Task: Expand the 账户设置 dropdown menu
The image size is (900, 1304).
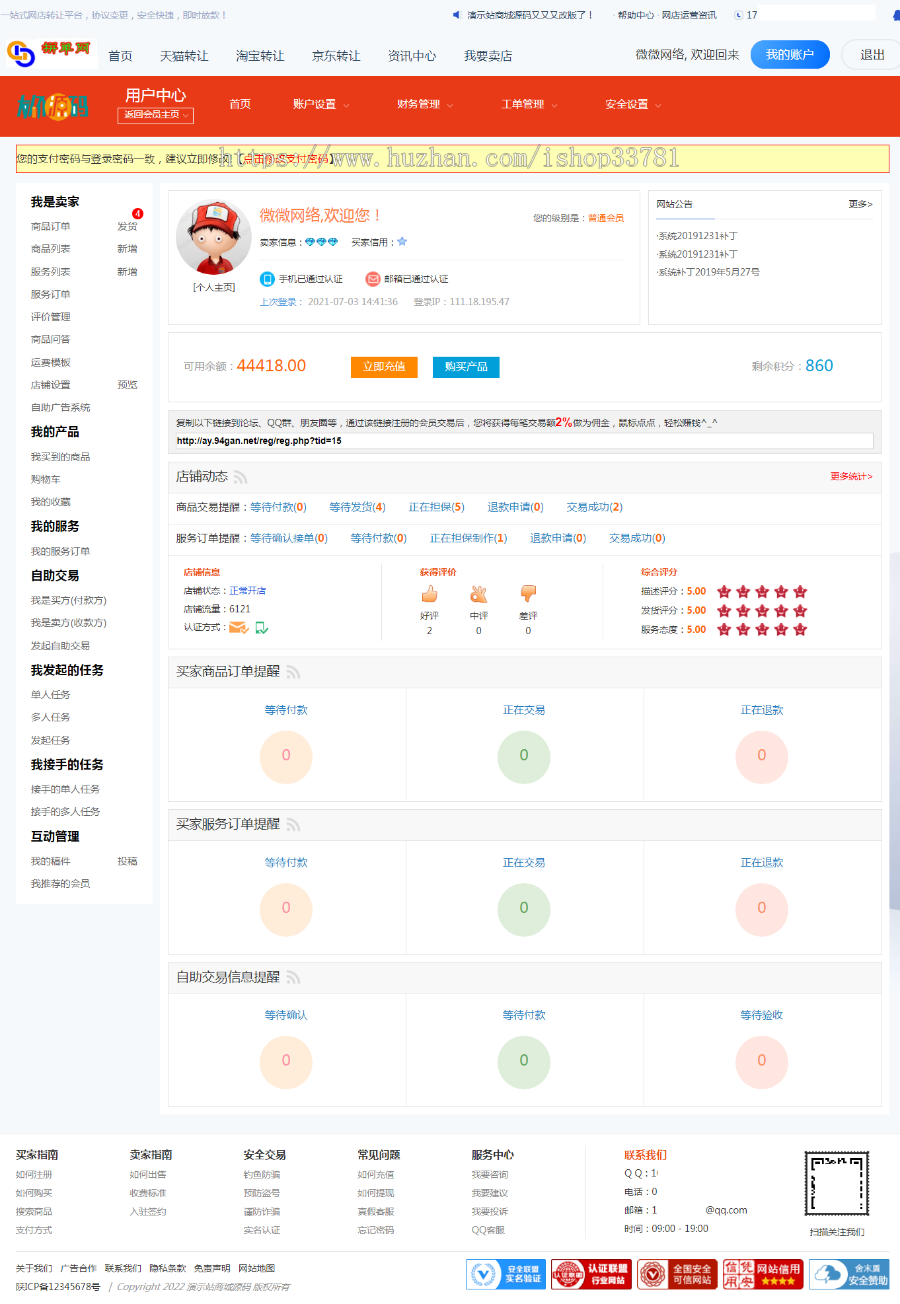Action: (x=321, y=104)
